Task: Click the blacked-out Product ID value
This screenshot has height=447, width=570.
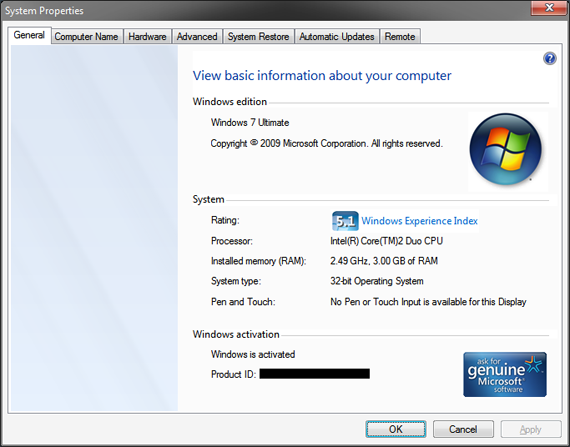Action: [314, 374]
